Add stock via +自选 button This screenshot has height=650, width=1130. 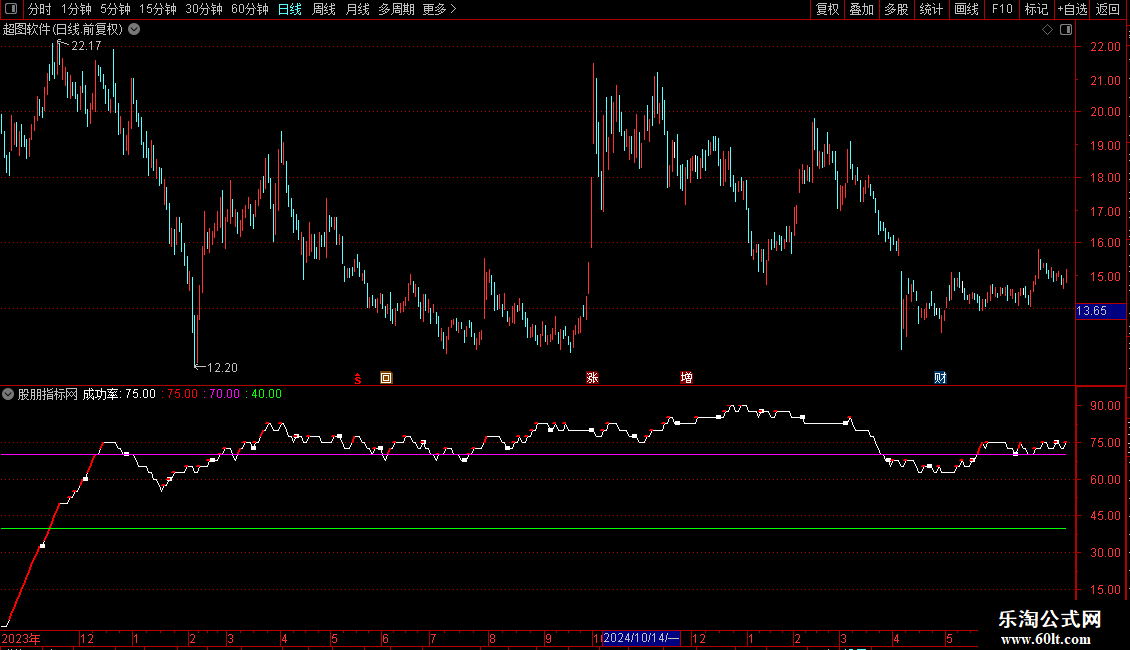tap(1072, 9)
